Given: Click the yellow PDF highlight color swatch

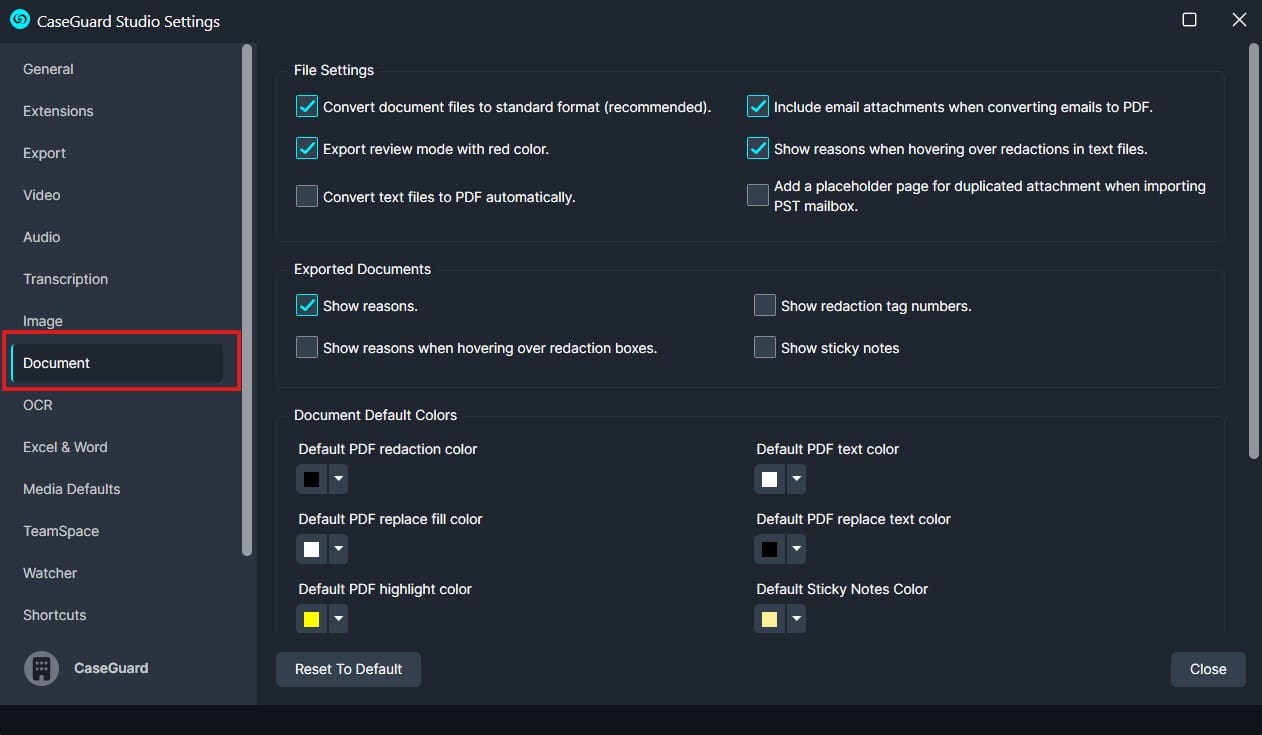Looking at the screenshot, I should [x=311, y=620].
